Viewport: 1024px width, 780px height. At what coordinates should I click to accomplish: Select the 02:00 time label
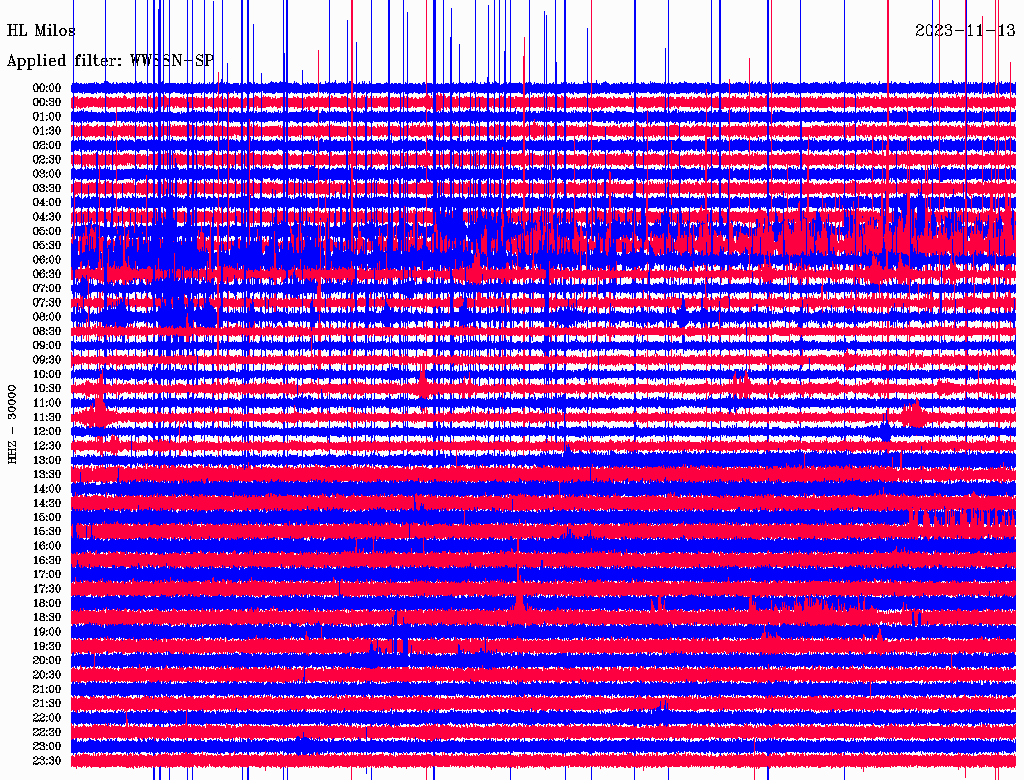point(47,145)
